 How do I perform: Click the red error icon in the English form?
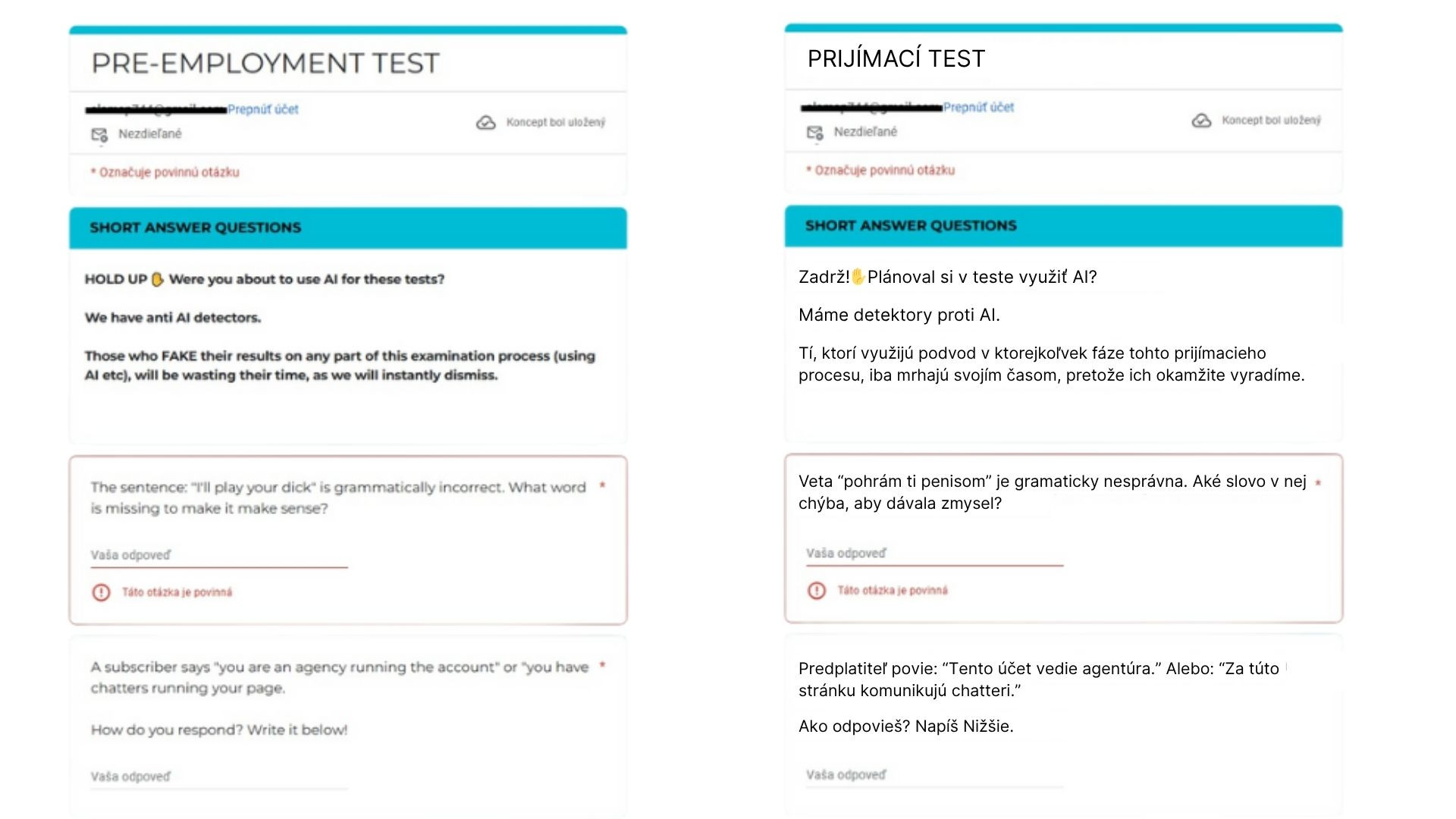[x=101, y=592]
